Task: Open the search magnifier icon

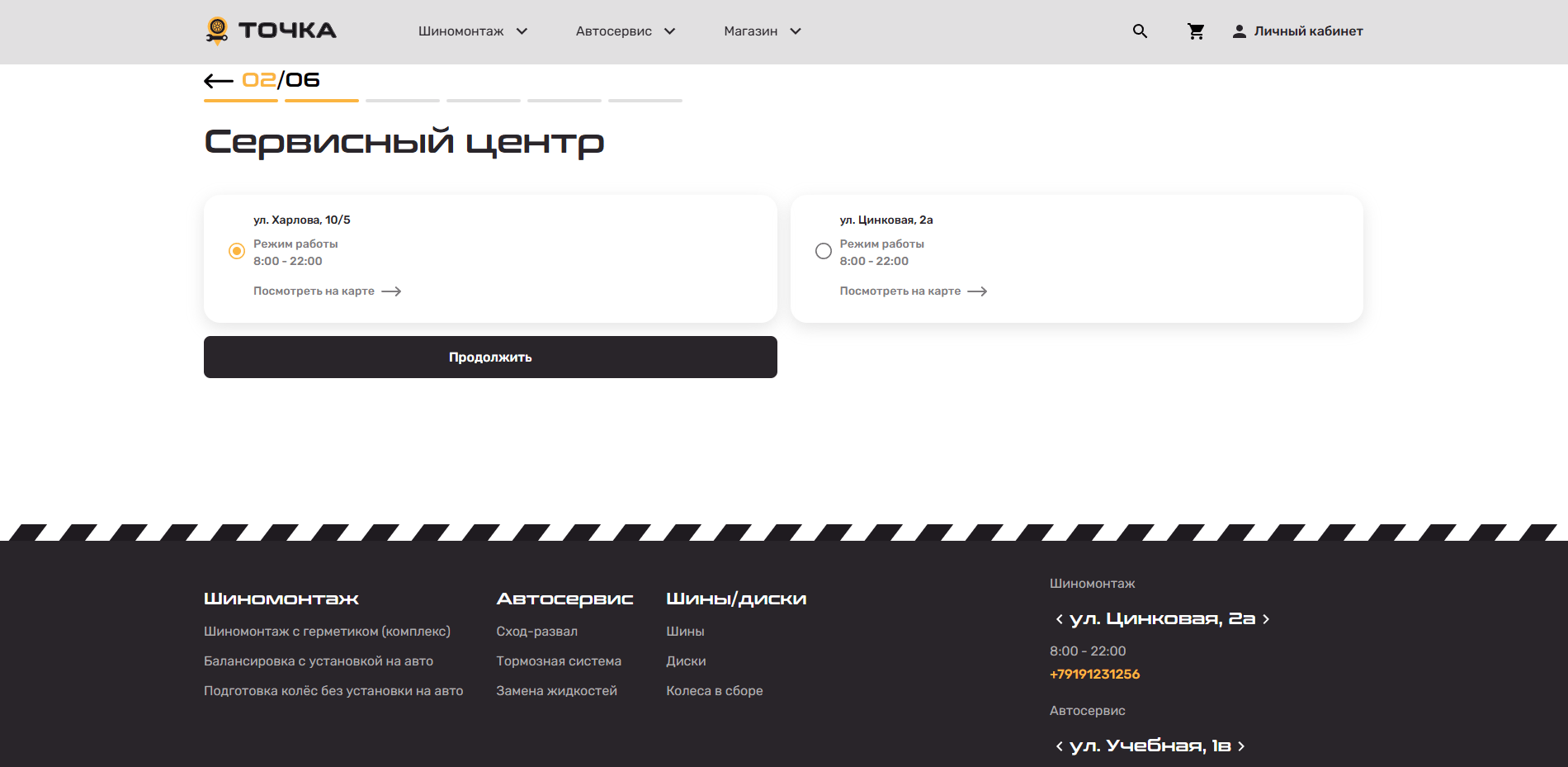Action: pyautogui.click(x=1140, y=31)
